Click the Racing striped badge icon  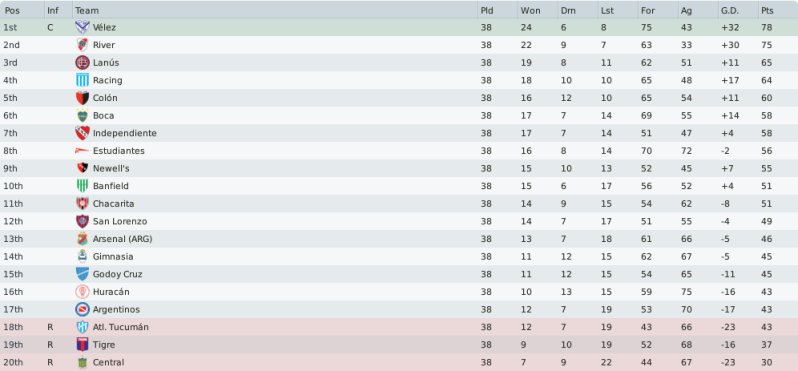[x=82, y=80]
